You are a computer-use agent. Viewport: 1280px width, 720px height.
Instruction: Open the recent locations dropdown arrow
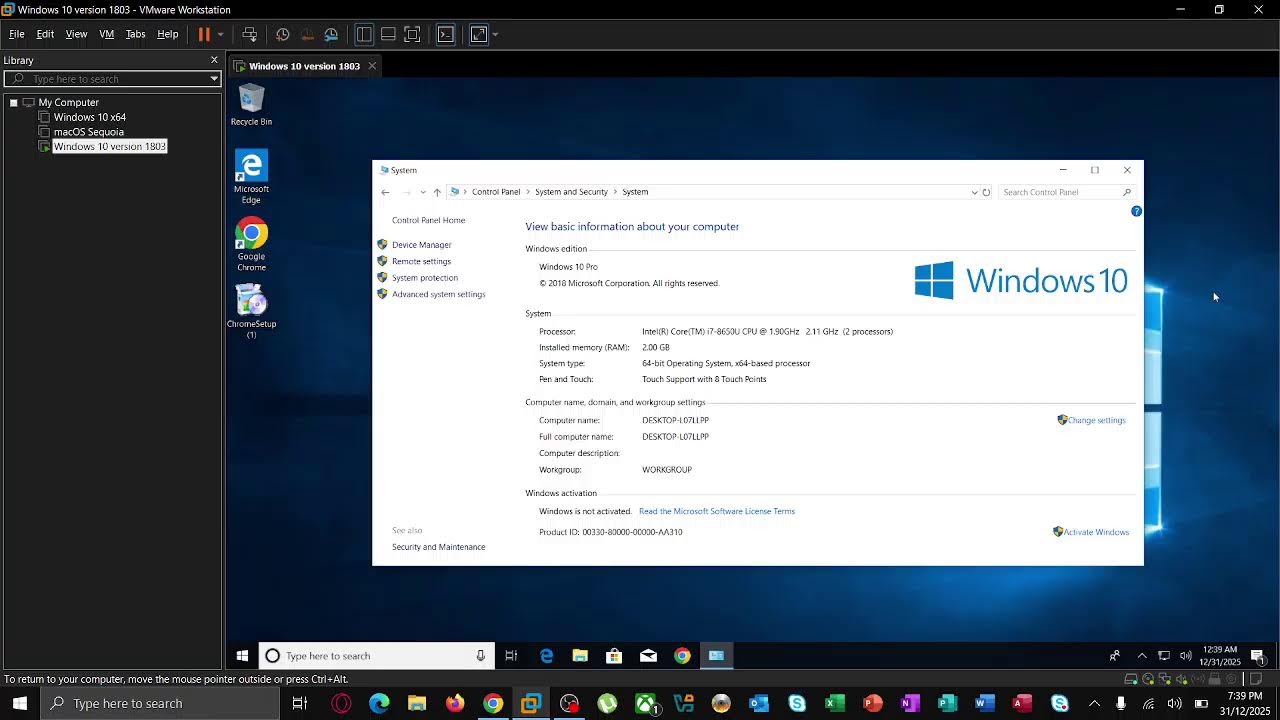pos(423,192)
